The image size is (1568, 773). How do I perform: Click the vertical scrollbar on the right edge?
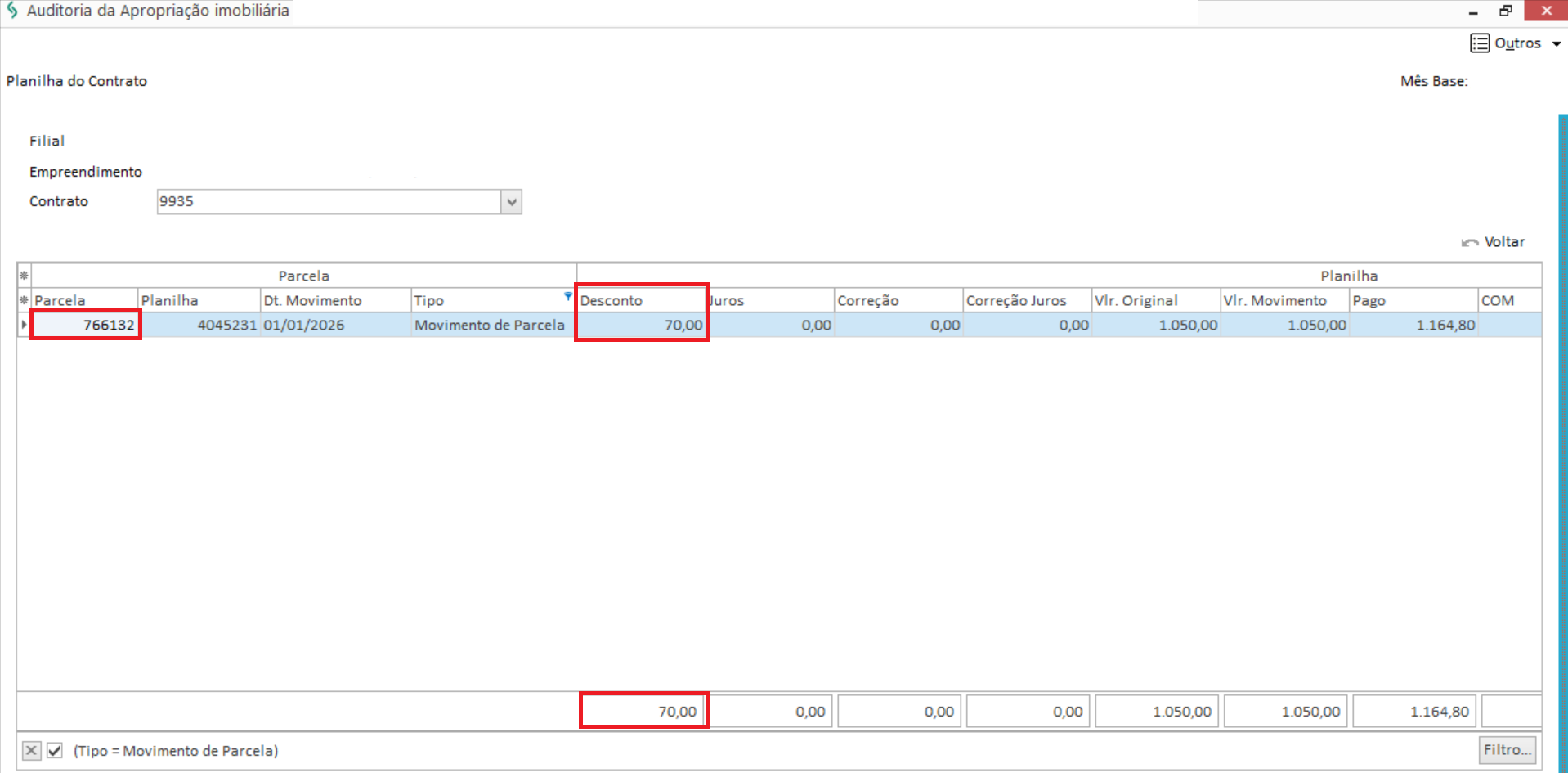[1562, 409]
